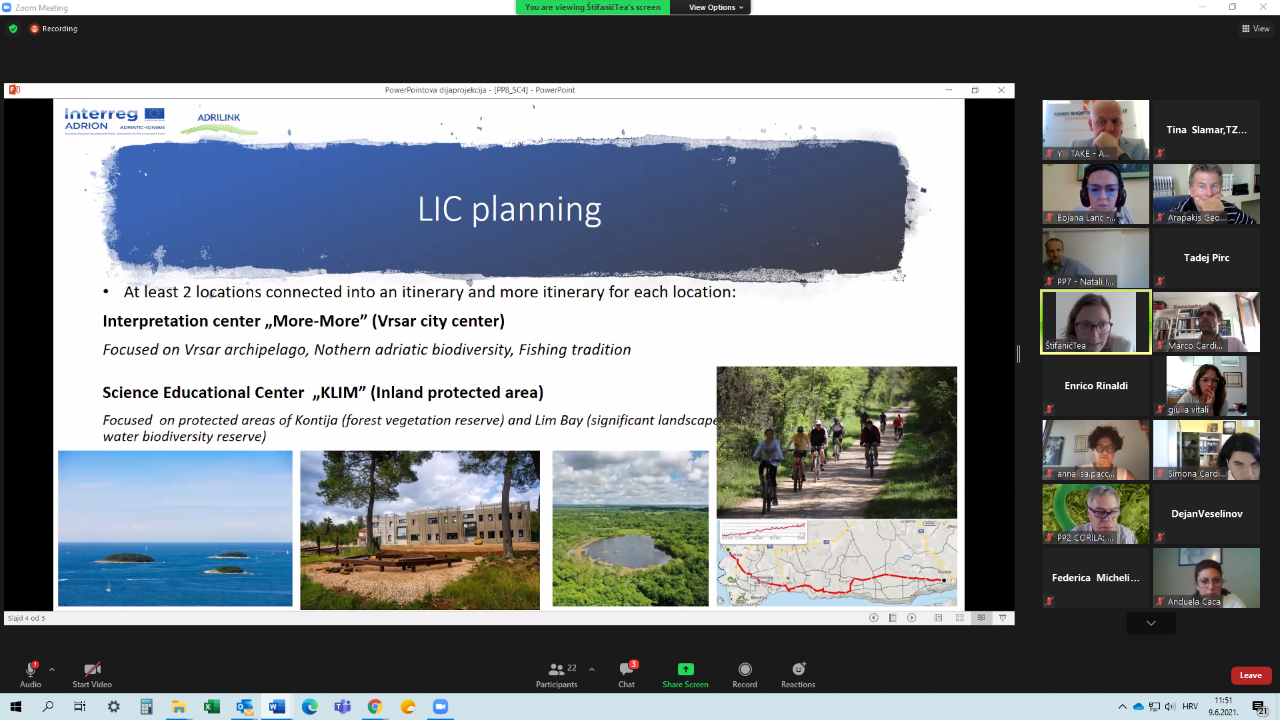
Task: Expand audio settings caret next to Audio
Action: [52, 669]
